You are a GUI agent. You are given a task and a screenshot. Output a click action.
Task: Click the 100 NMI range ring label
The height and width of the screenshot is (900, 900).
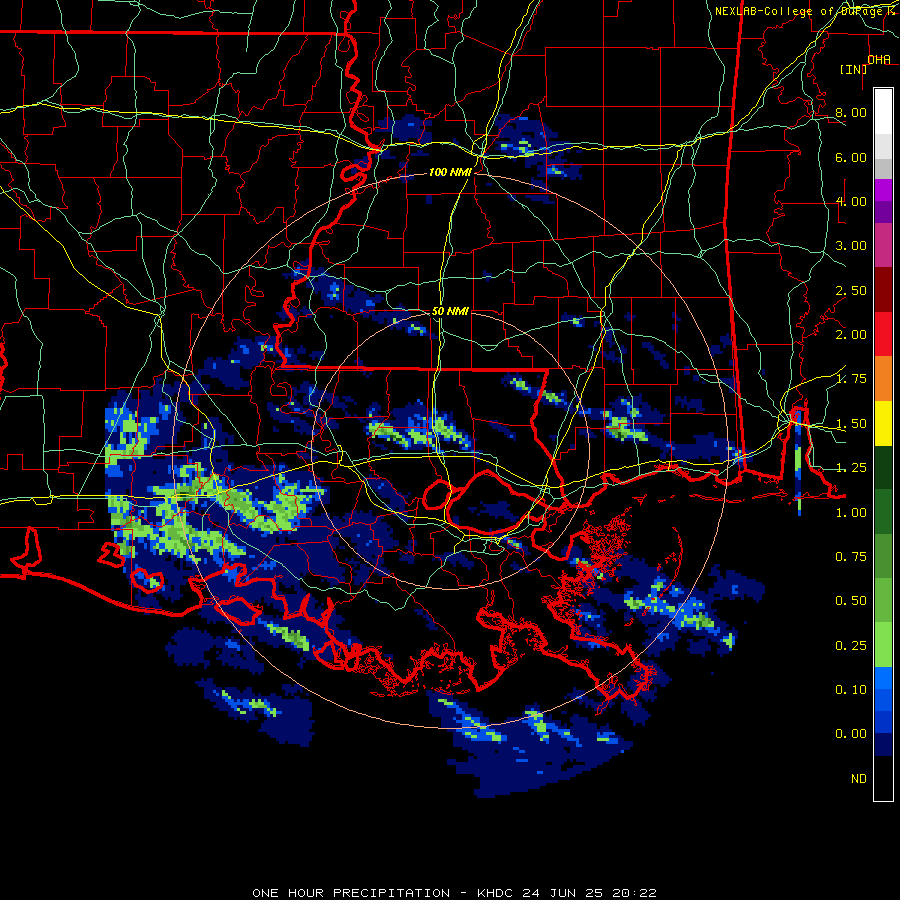coord(450,172)
